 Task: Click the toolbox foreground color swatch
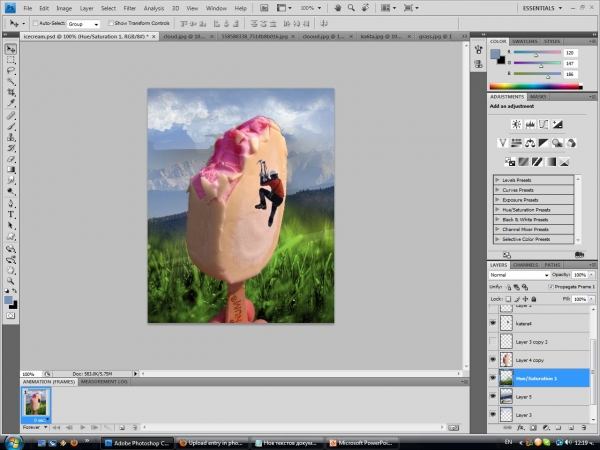tap(8, 300)
